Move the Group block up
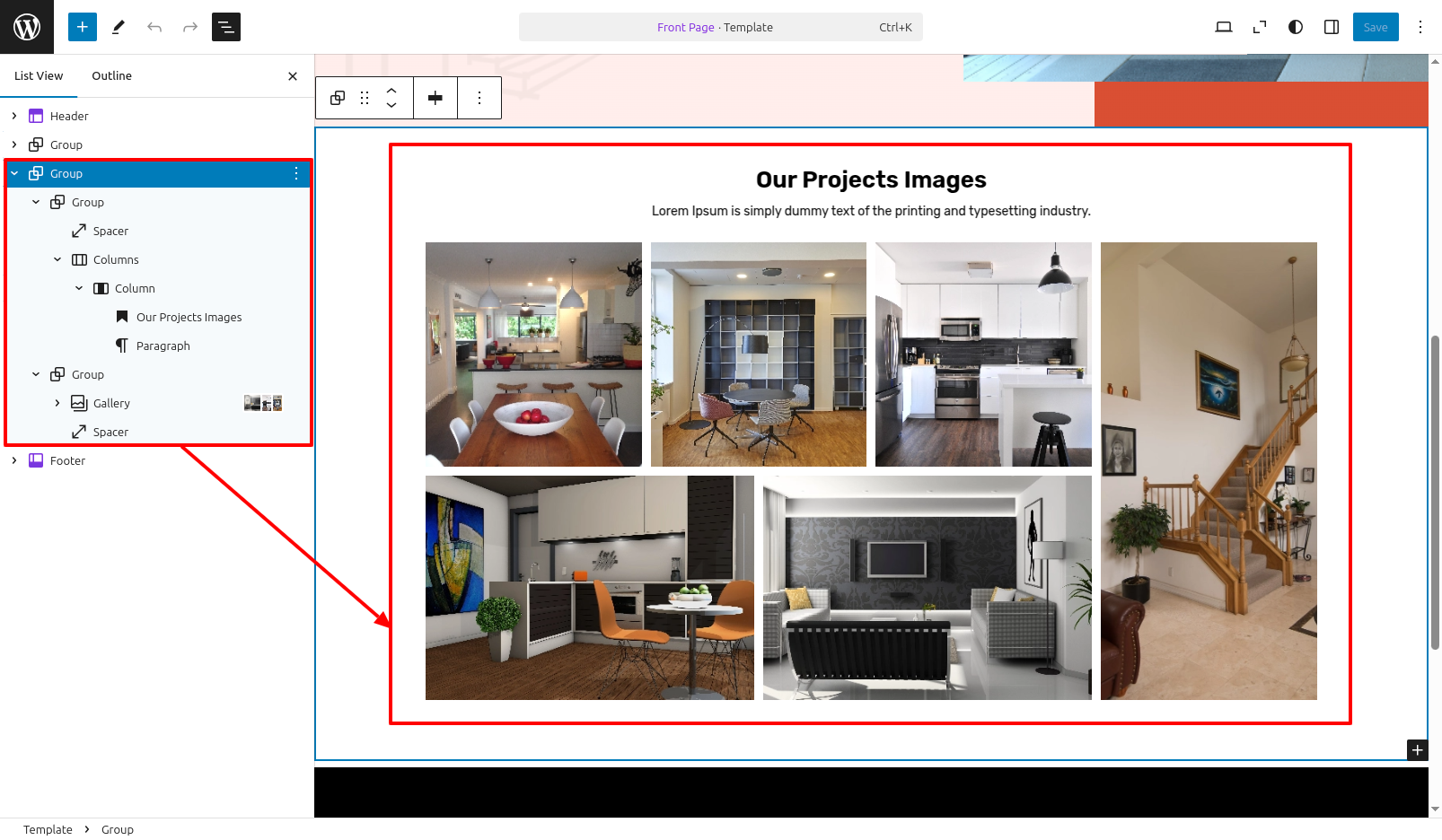 tap(391, 91)
